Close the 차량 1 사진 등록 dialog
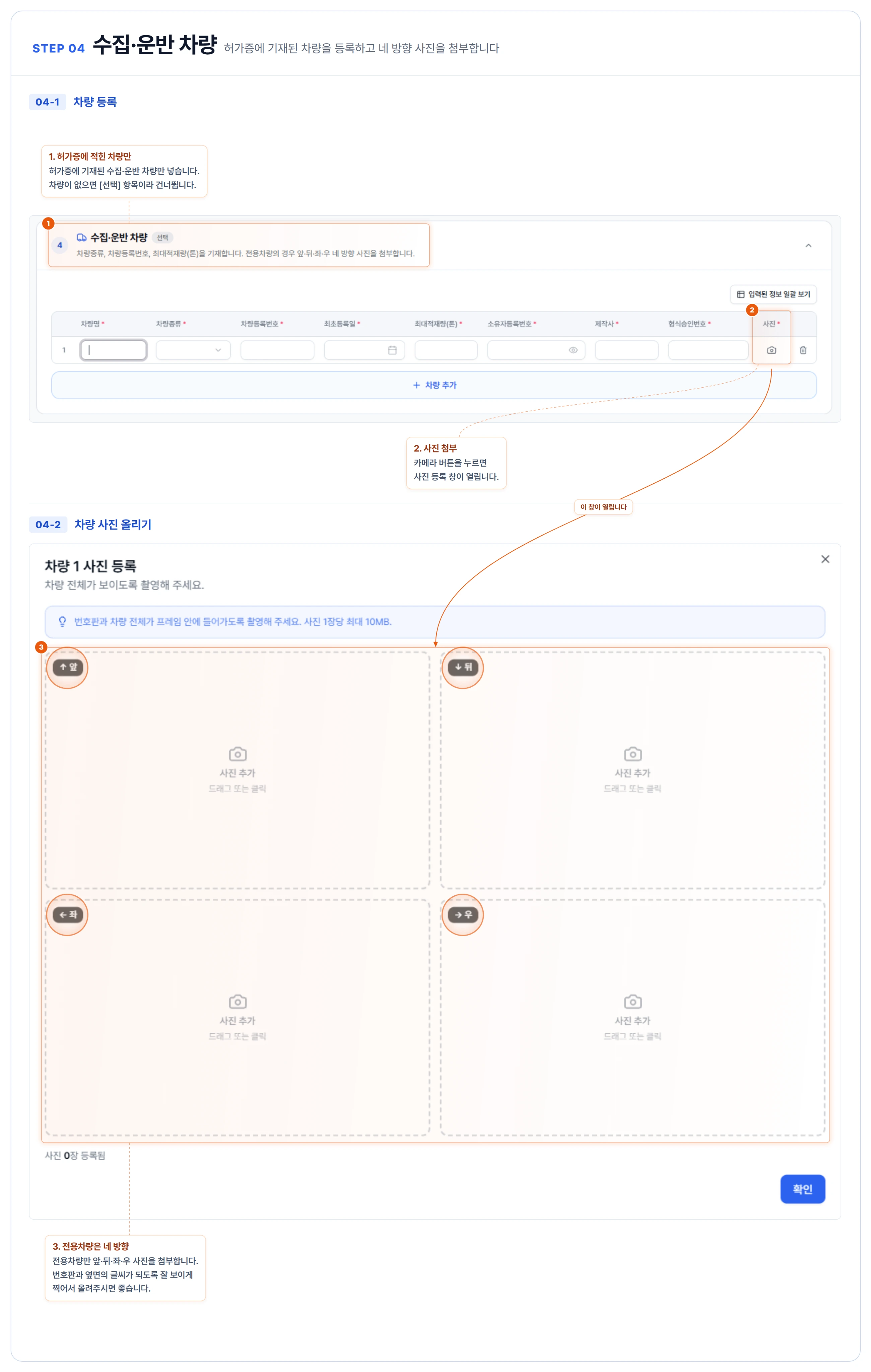 [825, 559]
